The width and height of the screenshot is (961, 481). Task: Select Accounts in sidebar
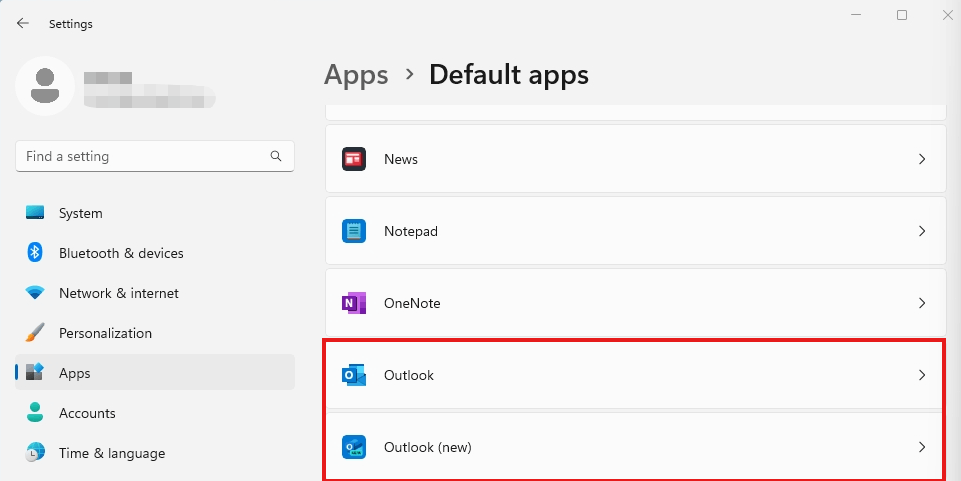tap(155, 412)
